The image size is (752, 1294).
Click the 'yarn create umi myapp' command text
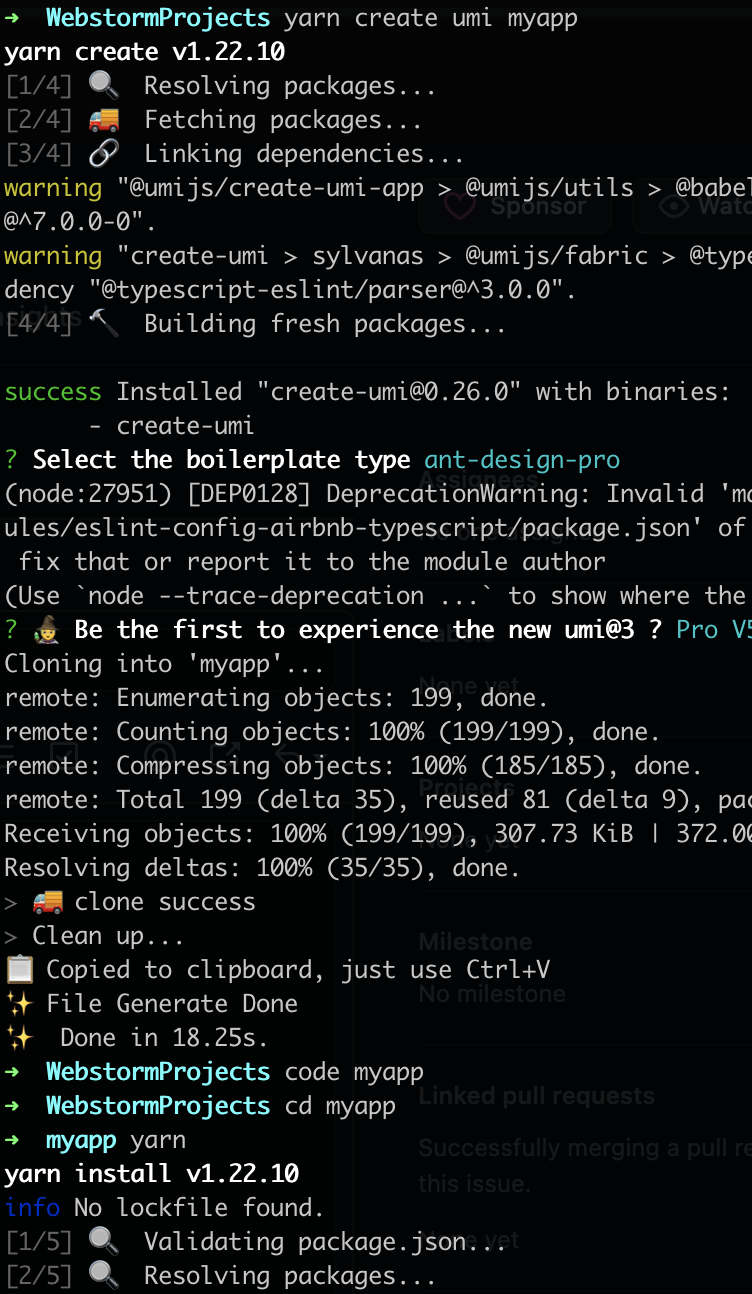tap(431, 18)
